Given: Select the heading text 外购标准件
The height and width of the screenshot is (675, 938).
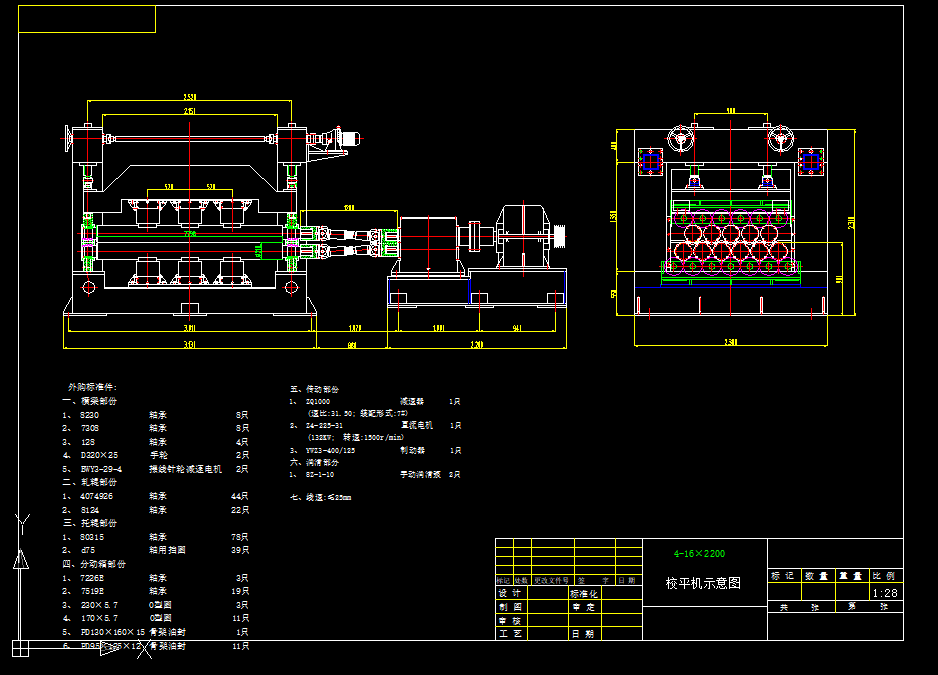Looking at the screenshot, I should pyautogui.click(x=92, y=386).
